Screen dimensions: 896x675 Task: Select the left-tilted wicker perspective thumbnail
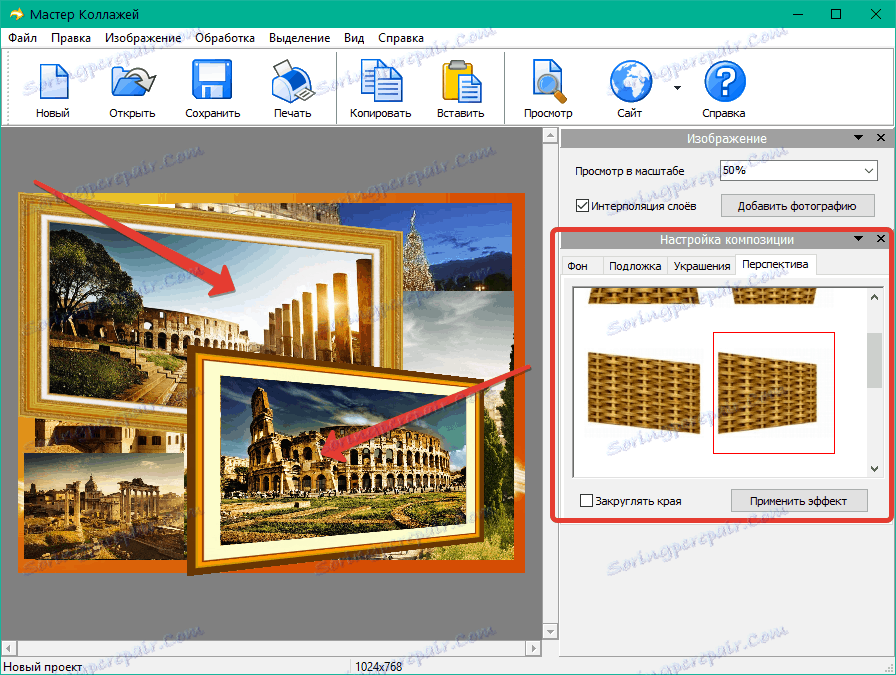(x=644, y=393)
